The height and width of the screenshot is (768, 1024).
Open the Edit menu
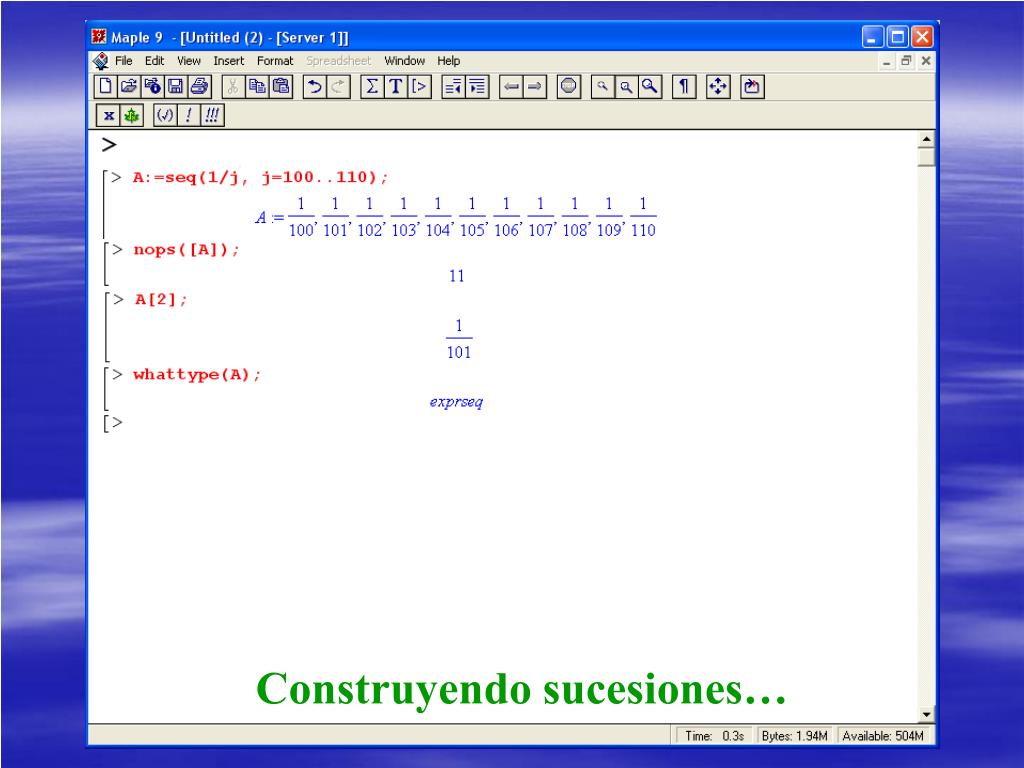(154, 61)
